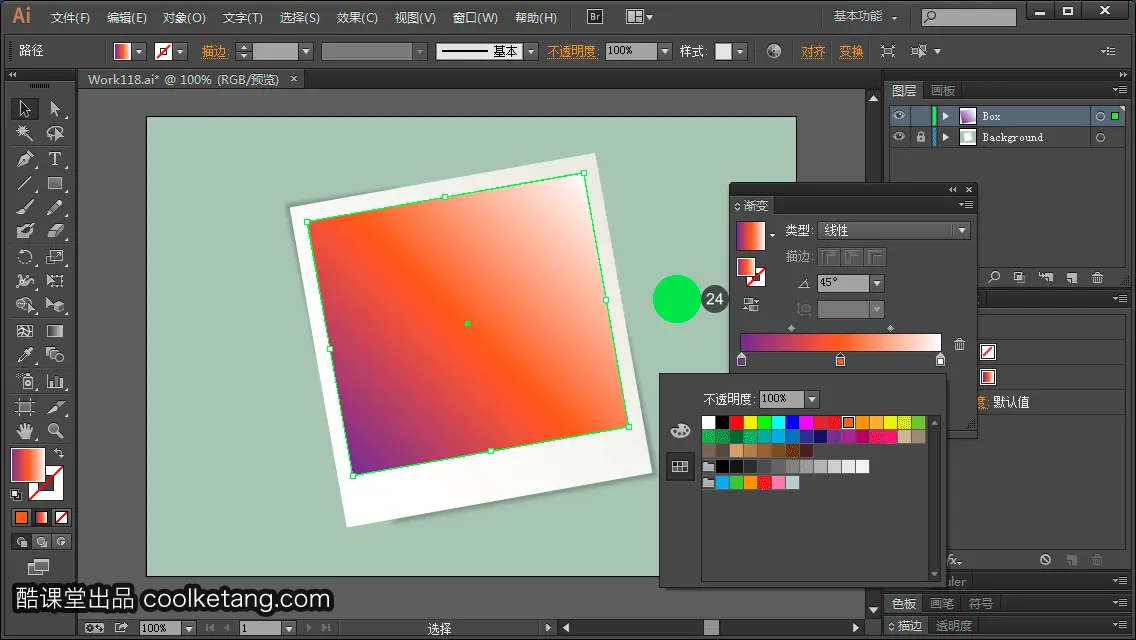Select the orange middle gradient stop
1136x640 pixels.
pyautogui.click(x=840, y=360)
